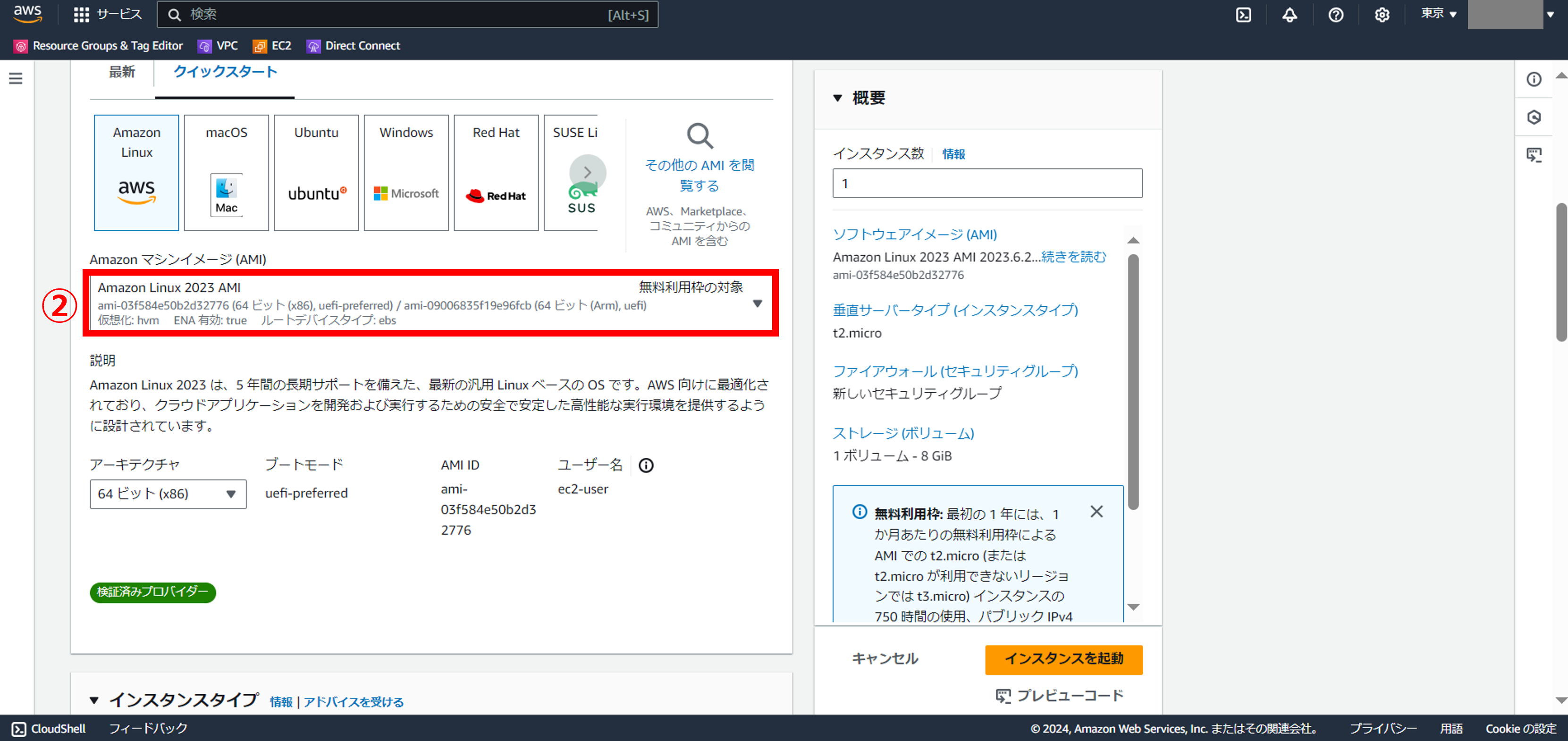Open 垂直サーバータイプ (インスタンスタイプ) link
The height and width of the screenshot is (741, 1568).
(956, 310)
